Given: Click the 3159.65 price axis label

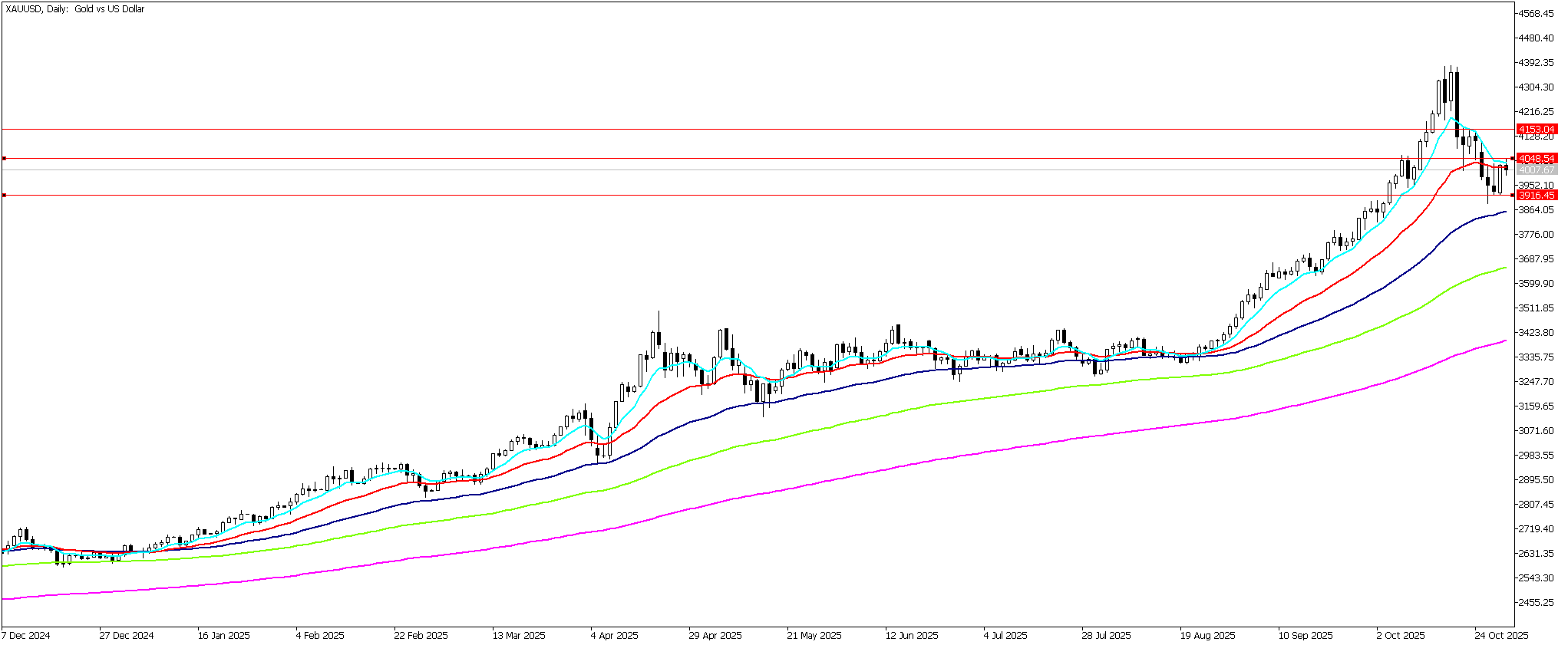Looking at the screenshot, I should click(x=1536, y=406).
